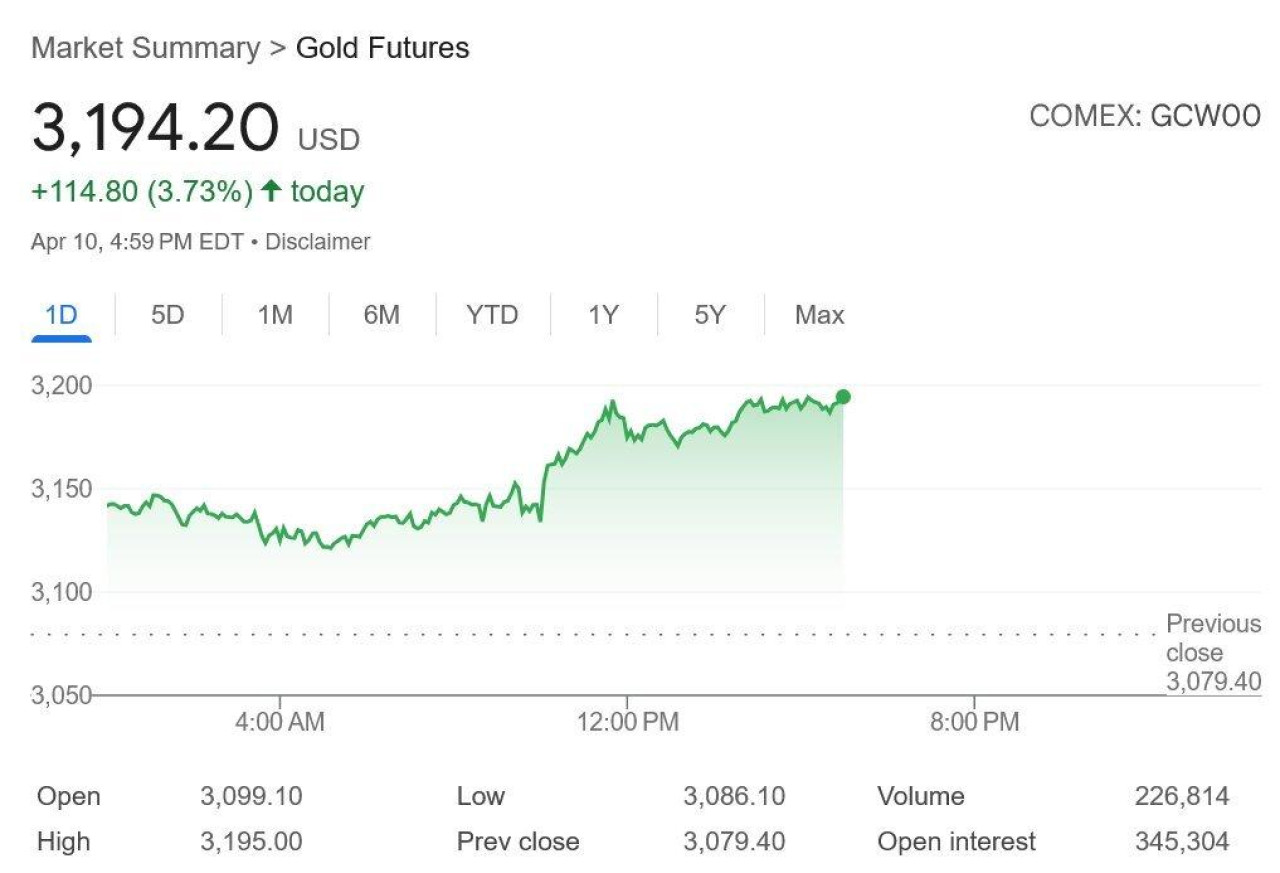1280x873 pixels.
Task: Click the Volume value 226,814
Action: point(1182,797)
